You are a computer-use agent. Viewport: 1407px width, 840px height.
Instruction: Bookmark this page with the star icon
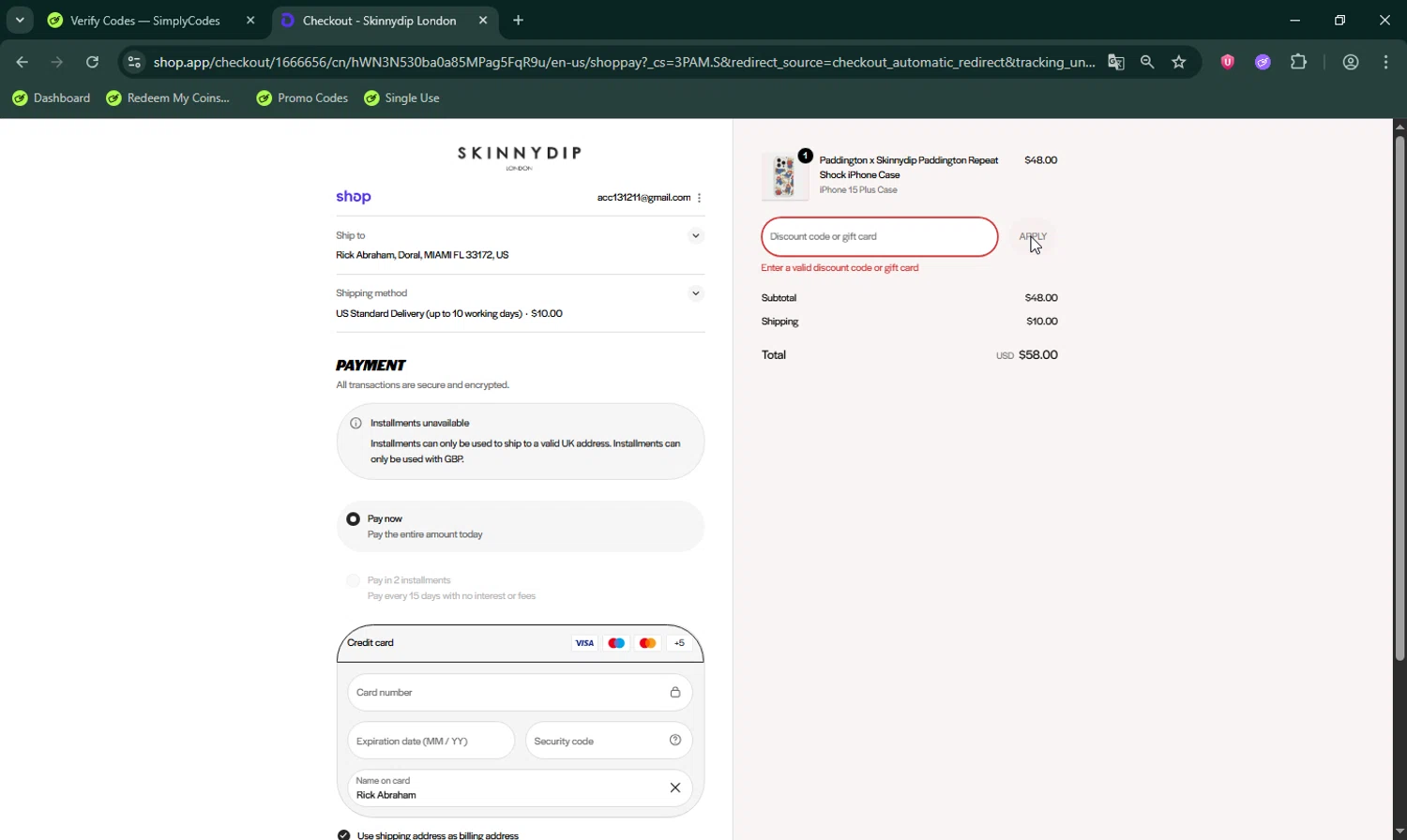coord(1179,62)
